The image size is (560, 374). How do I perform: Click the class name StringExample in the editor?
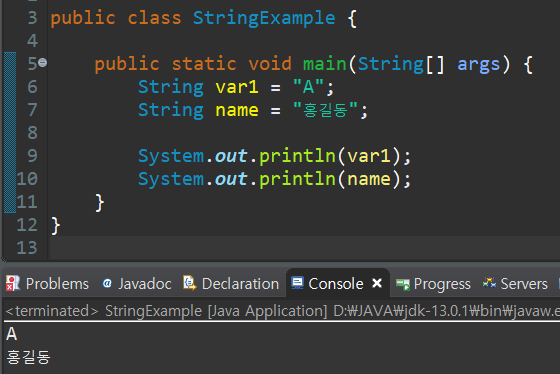264,18
